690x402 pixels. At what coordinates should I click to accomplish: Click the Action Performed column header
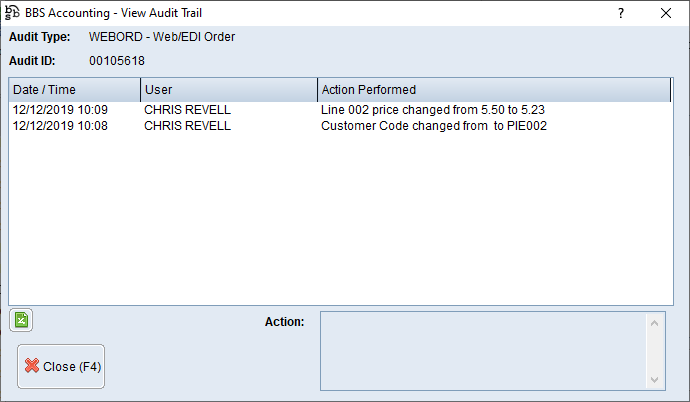pyautogui.click(x=493, y=90)
